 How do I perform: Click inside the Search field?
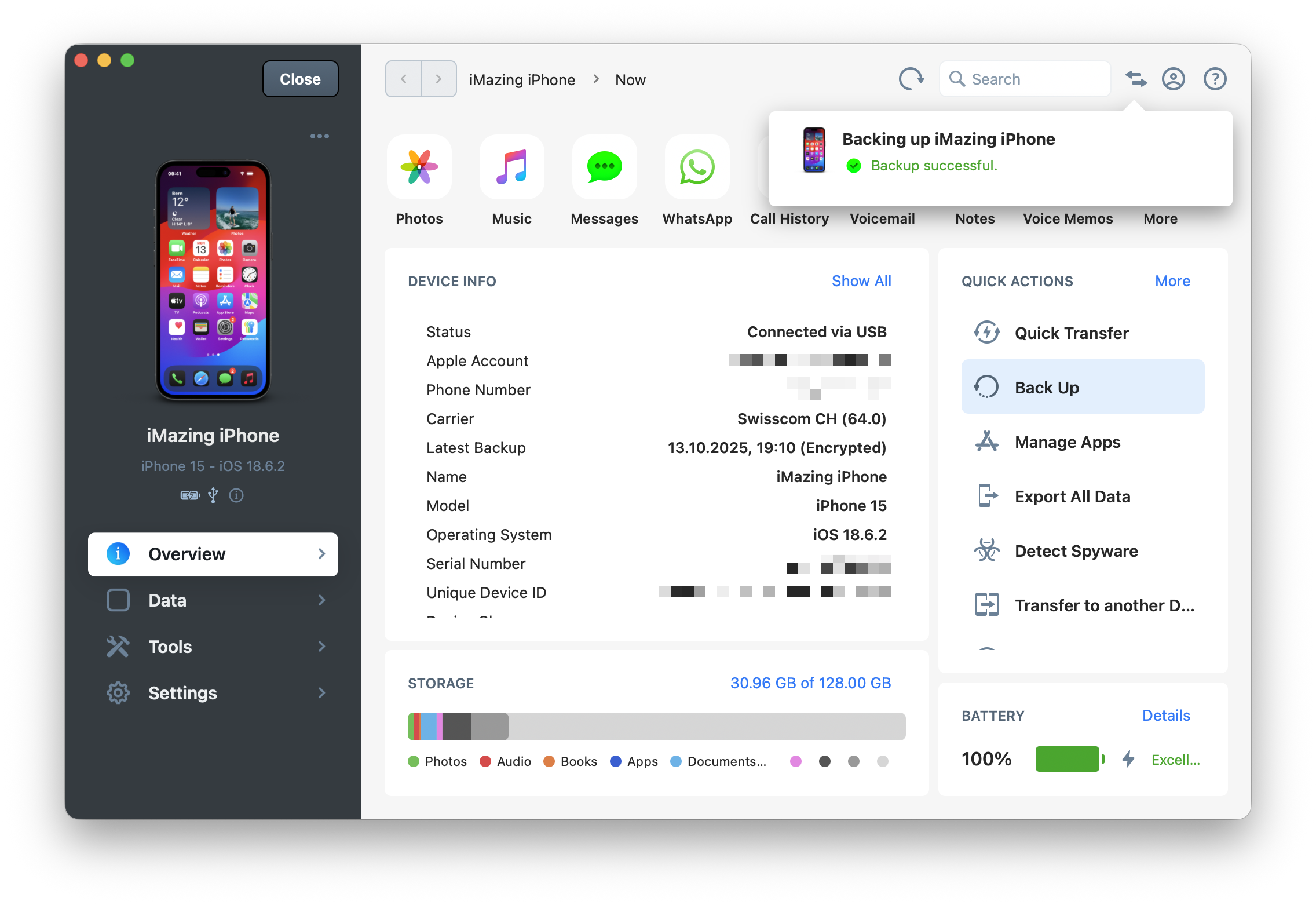(1024, 79)
